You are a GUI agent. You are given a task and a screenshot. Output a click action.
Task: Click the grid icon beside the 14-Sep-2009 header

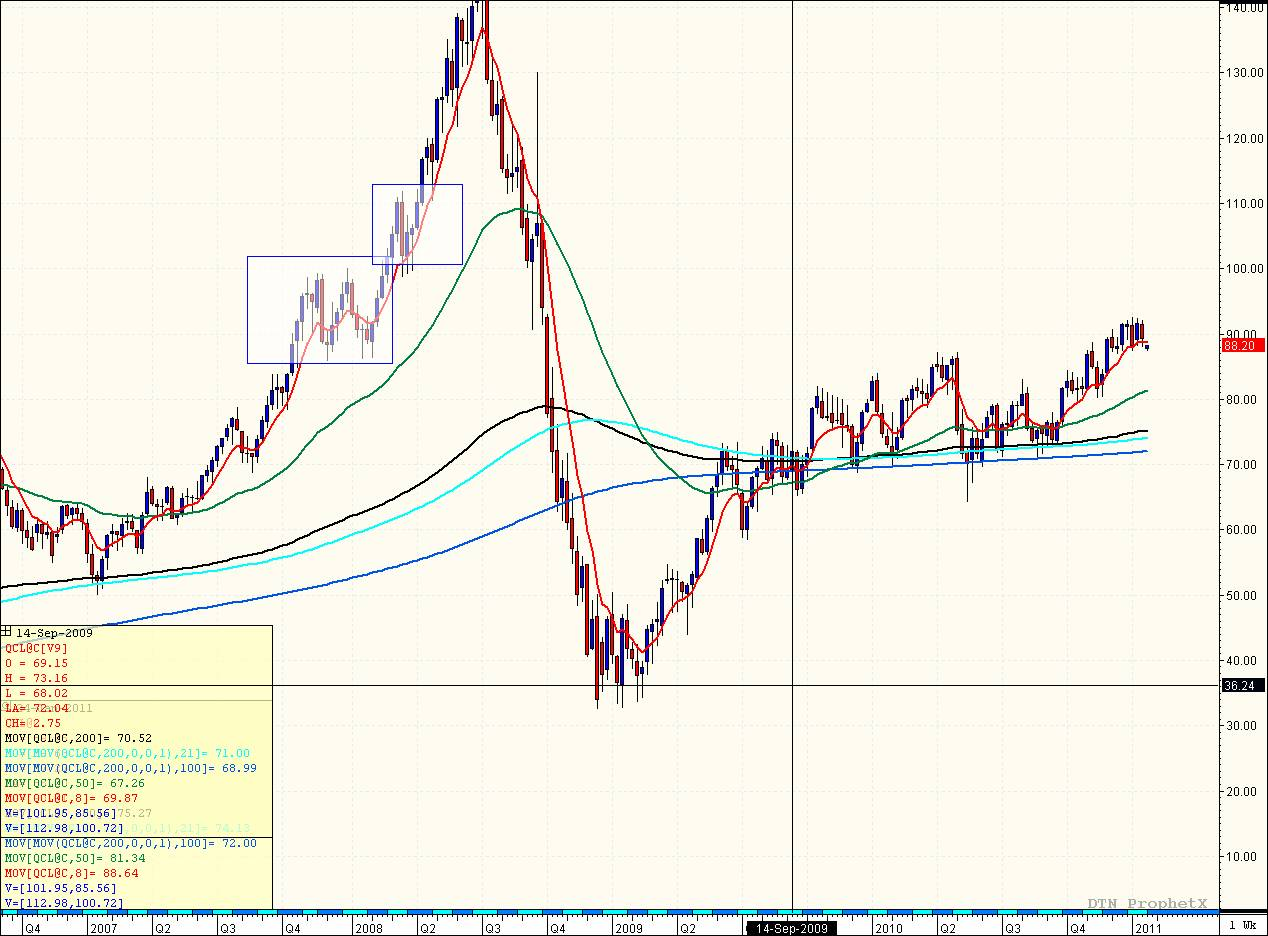[7, 632]
